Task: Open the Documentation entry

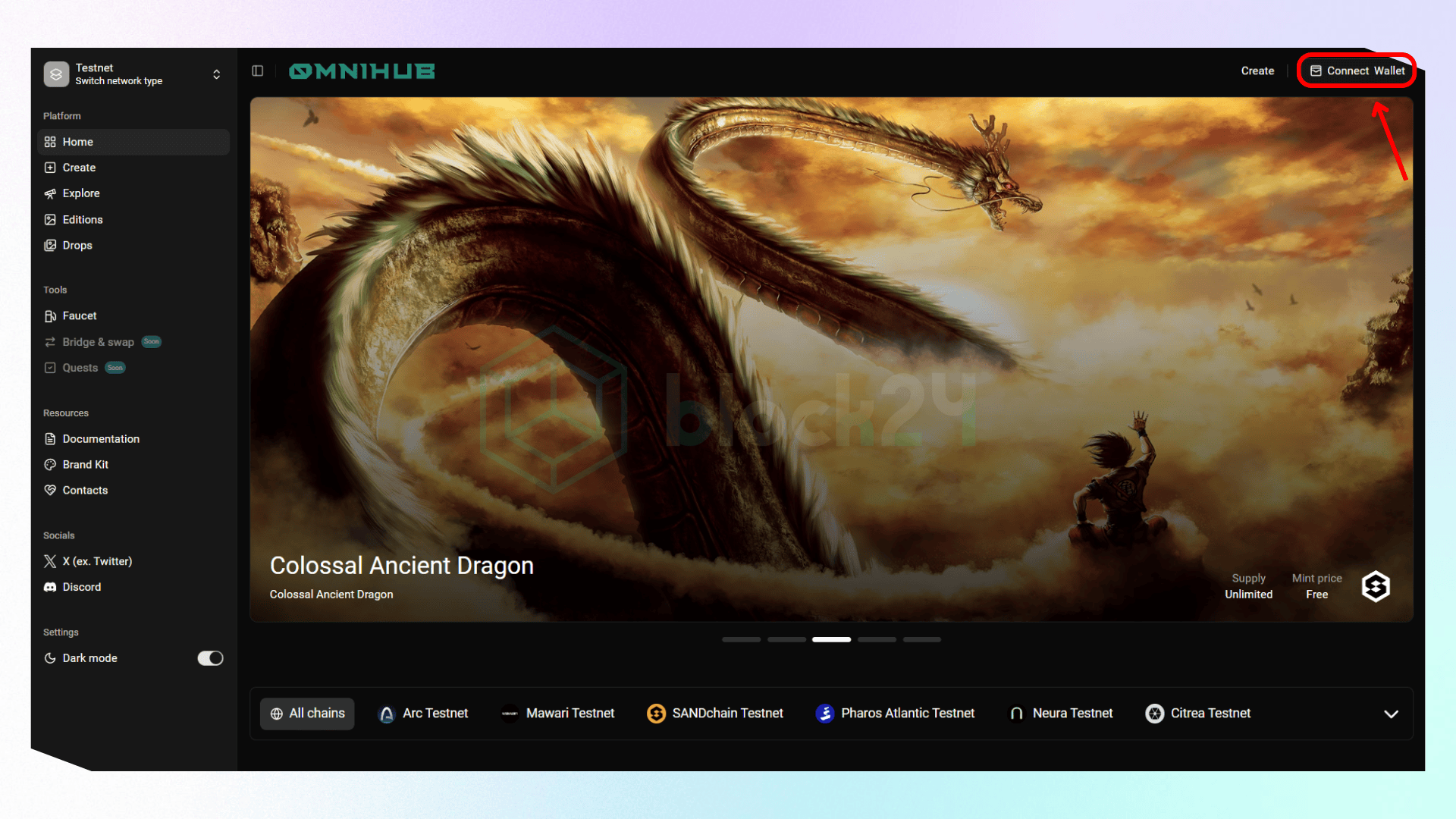Action: pos(101,438)
